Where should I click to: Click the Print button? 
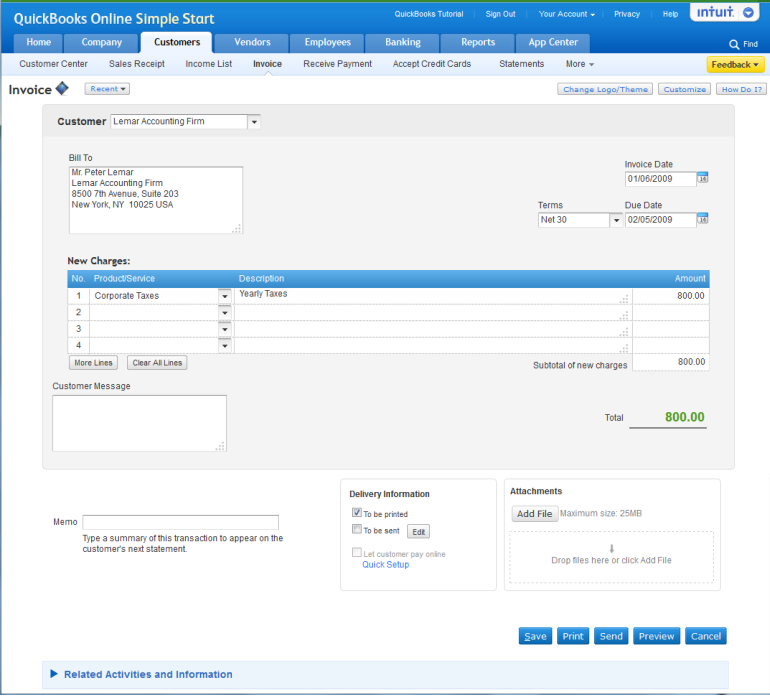point(573,636)
